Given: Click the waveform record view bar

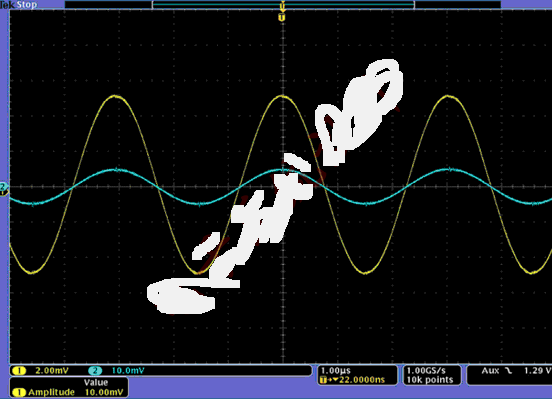Looking at the screenshot, I should coord(283,5).
